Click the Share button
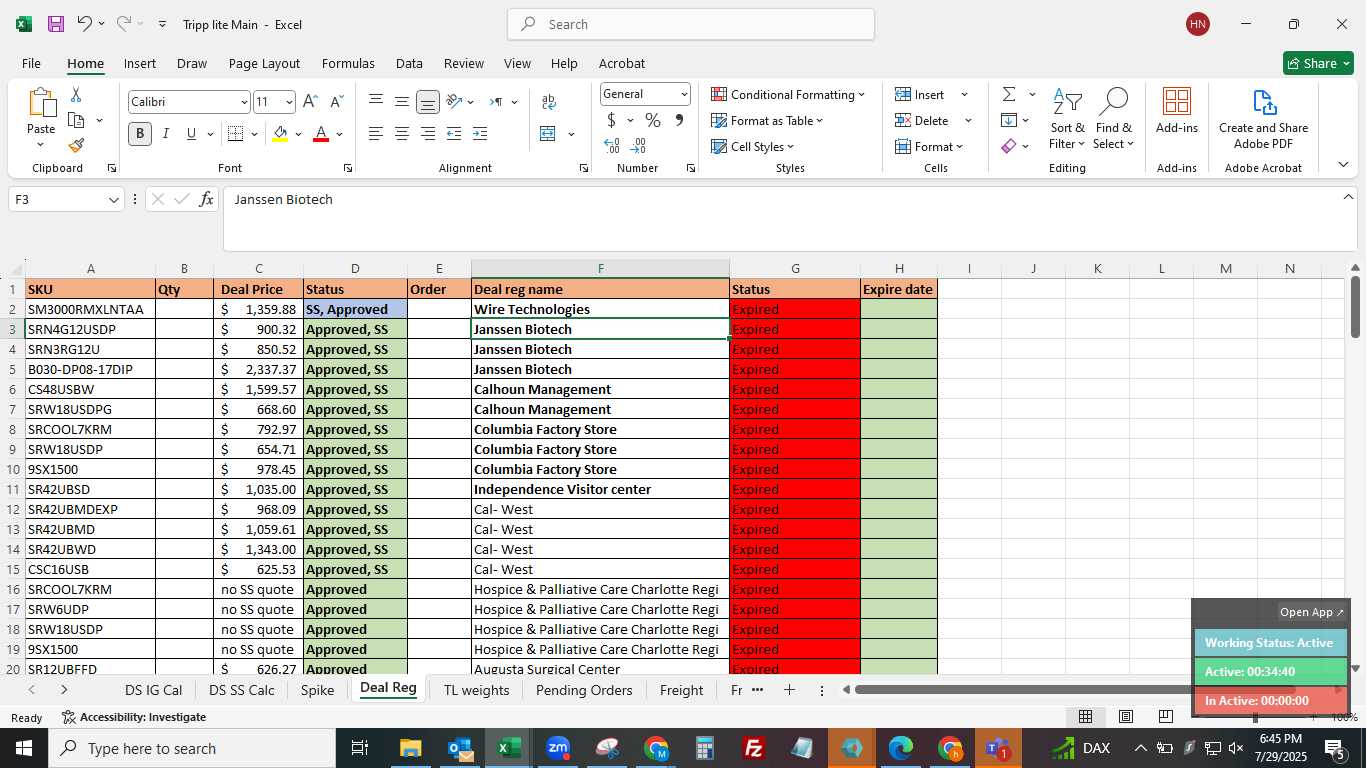The width and height of the screenshot is (1366, 768). coord(1318,63)
